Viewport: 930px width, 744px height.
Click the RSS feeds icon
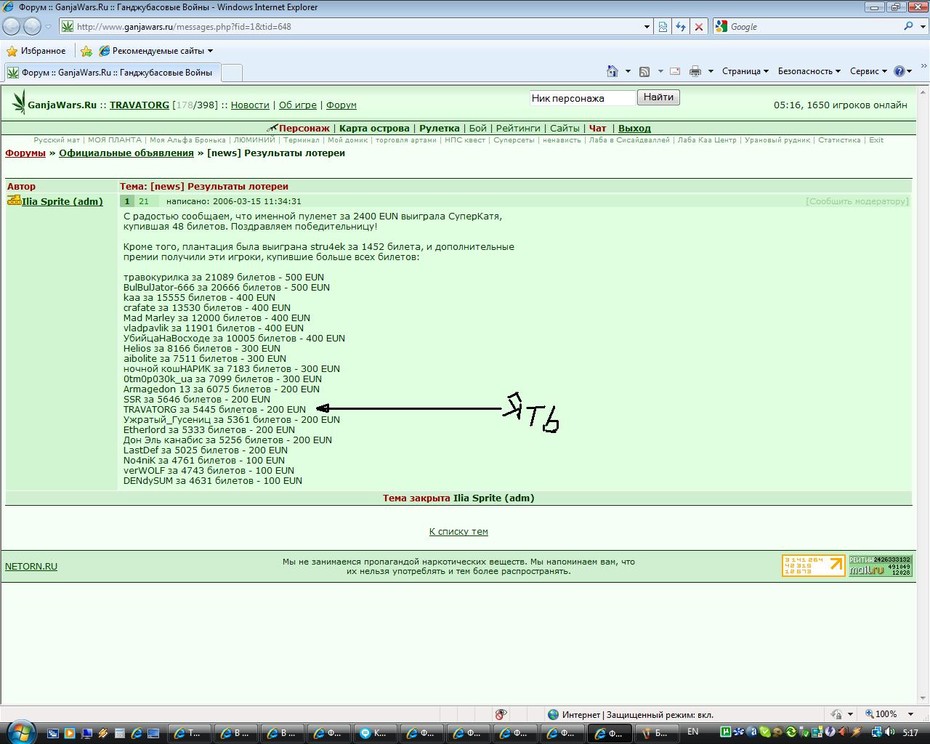coord(644,71)
